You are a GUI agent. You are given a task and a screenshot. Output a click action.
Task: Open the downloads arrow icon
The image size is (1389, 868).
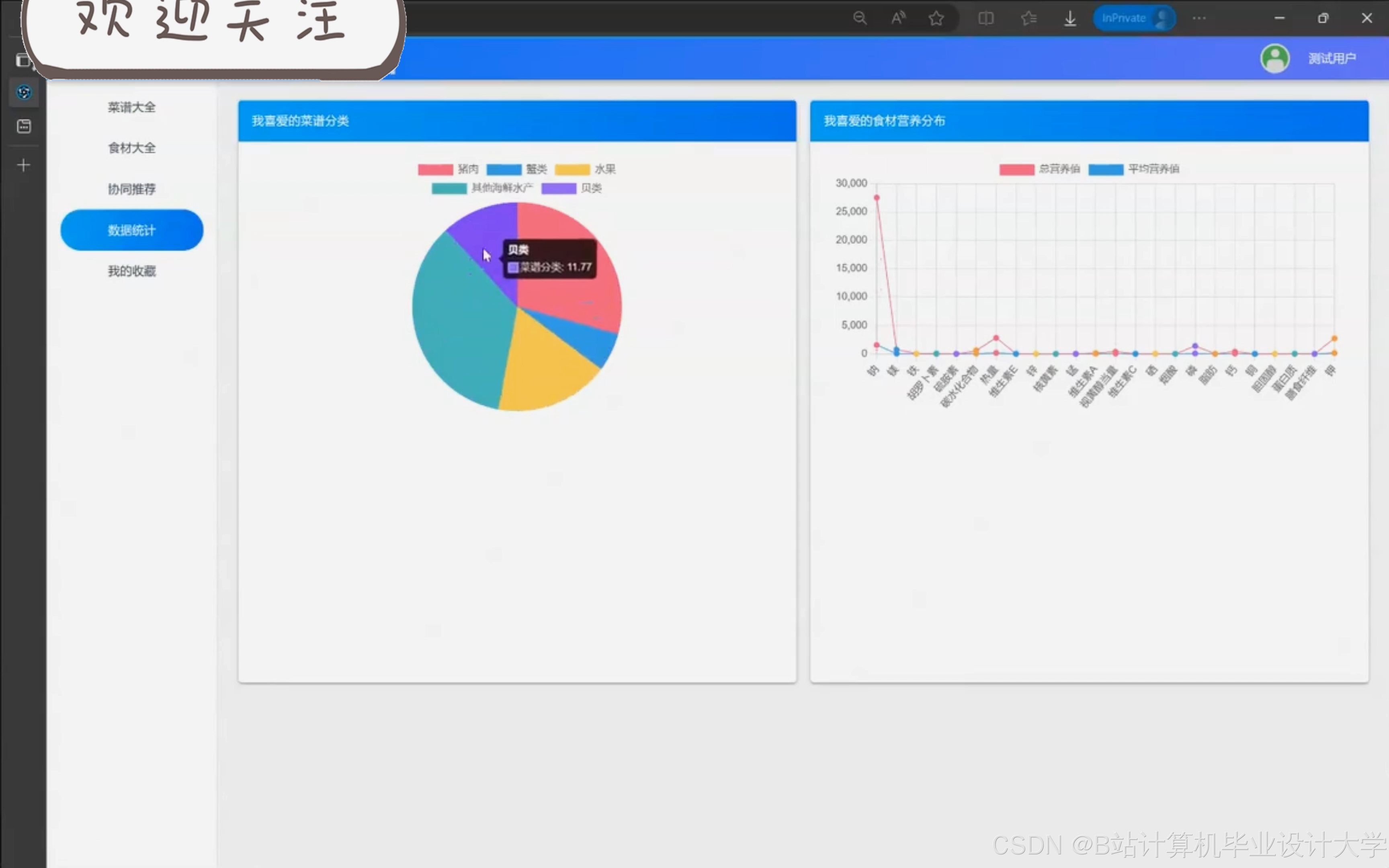coord(1070,18)
